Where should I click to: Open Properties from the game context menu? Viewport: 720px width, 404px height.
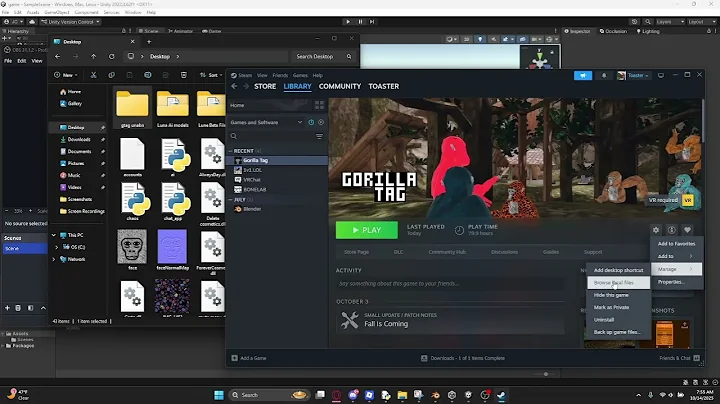tap(676, 282)
